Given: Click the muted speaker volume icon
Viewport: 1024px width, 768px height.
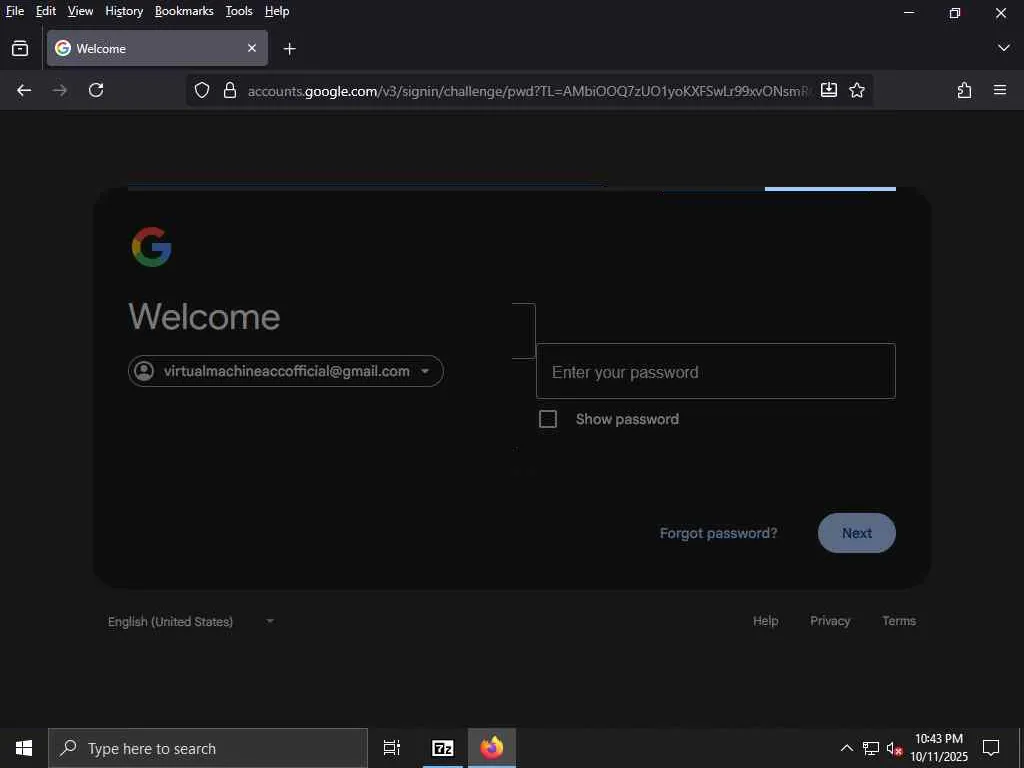Looking at the screenshot, I should [x=895, y=748].
